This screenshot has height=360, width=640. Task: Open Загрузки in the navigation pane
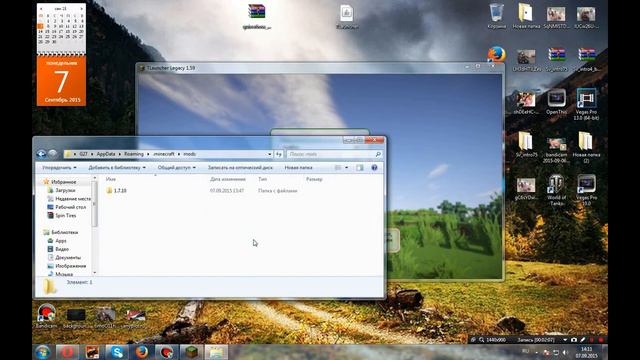(61, 190)
